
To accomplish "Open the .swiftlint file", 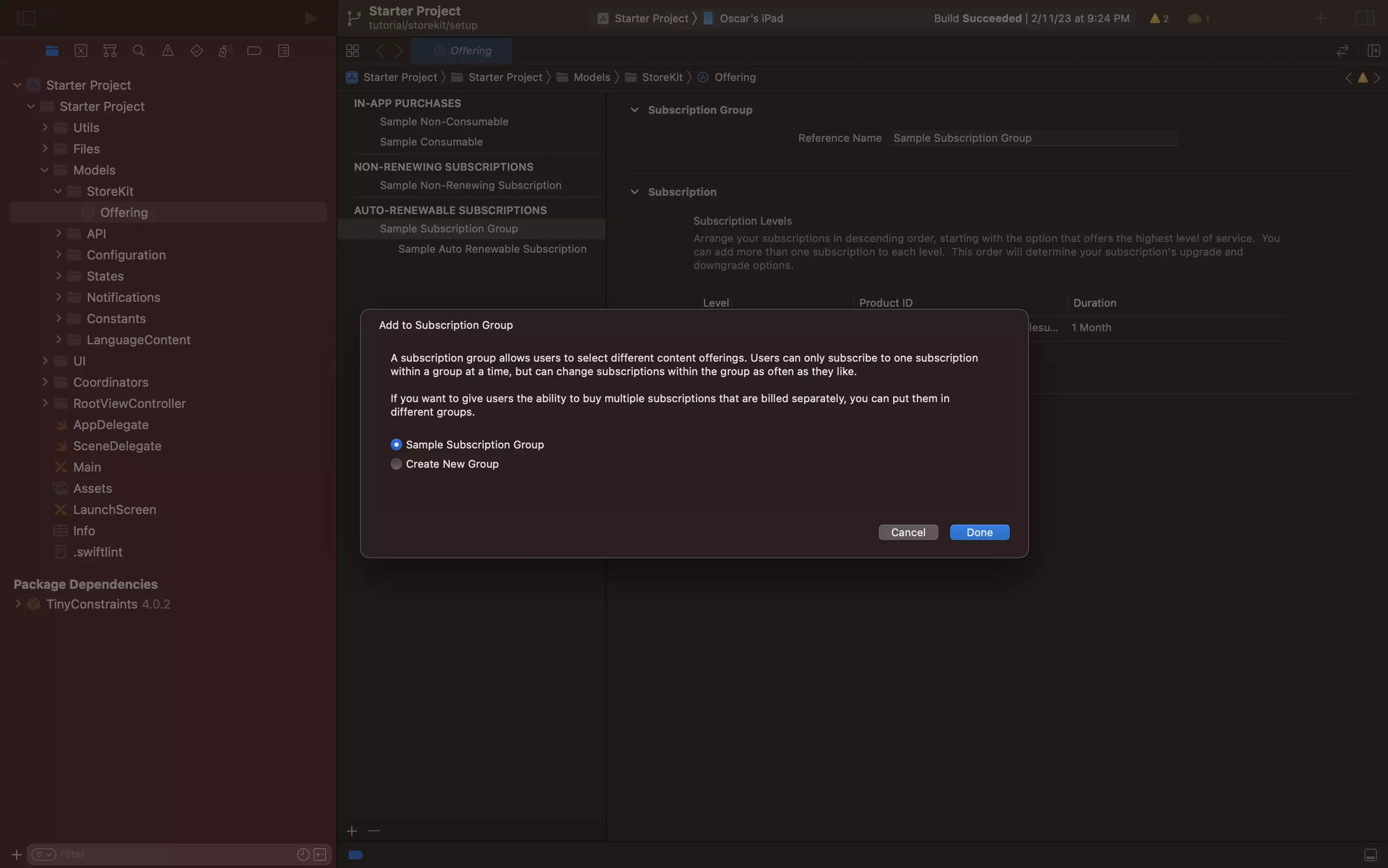I will (x=97, y=552).
